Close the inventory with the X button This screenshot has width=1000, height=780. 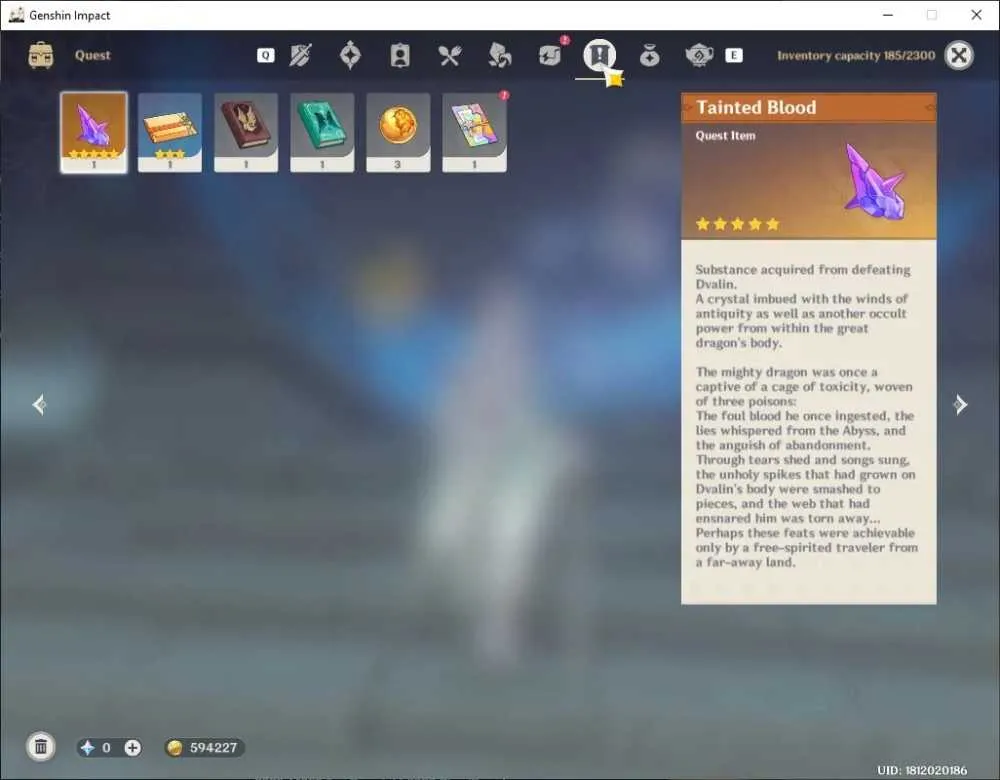(x=959, y=55)
